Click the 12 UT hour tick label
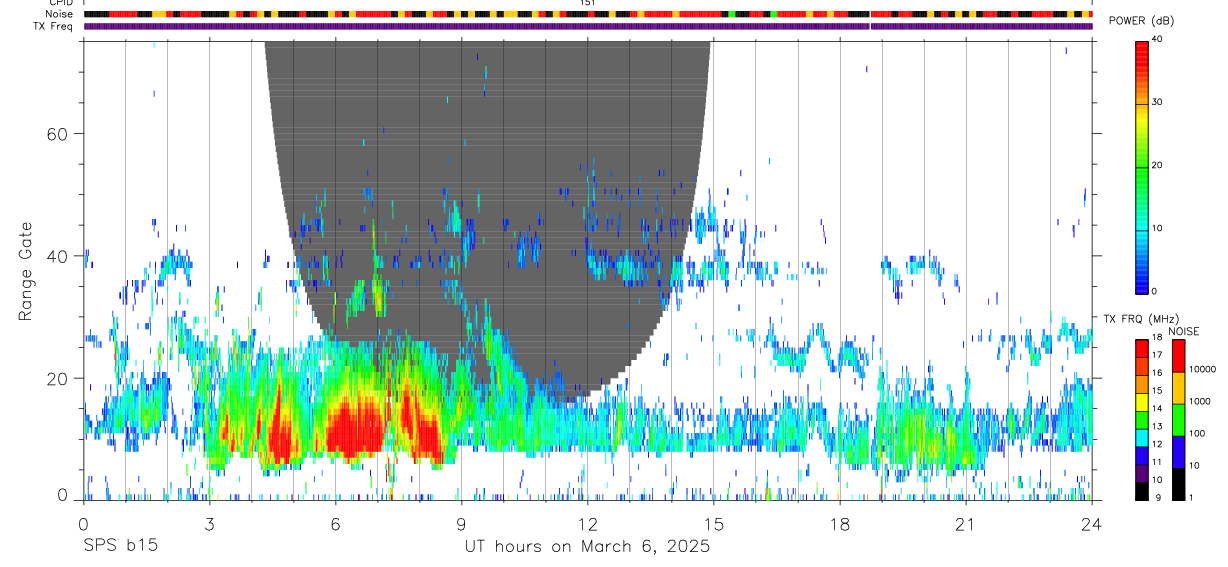This screenshot has width=1228, height=567. pyautogui.click(x=587, y=525)
